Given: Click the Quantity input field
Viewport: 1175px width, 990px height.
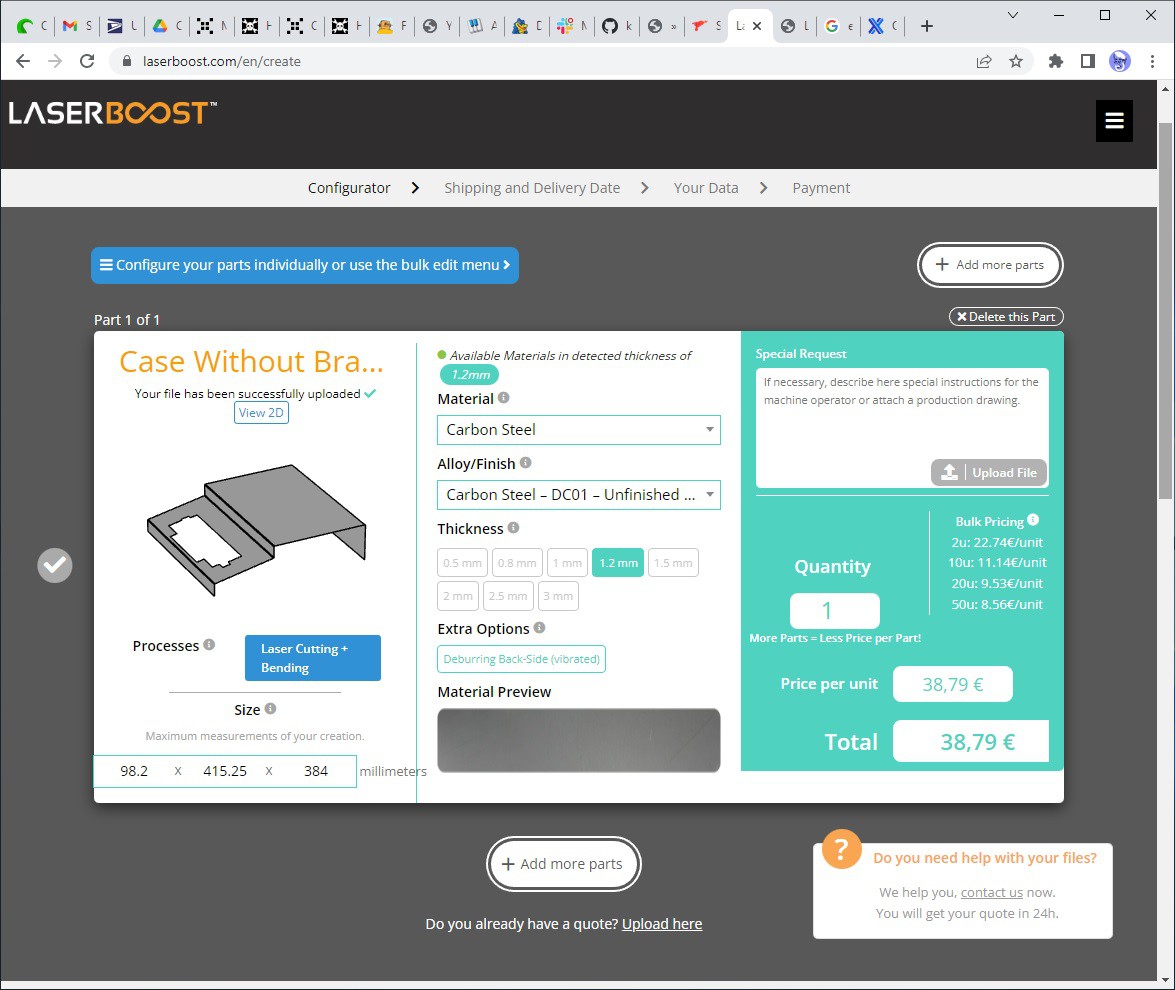Looking at the screenshot, I should [x=834, y=611].
